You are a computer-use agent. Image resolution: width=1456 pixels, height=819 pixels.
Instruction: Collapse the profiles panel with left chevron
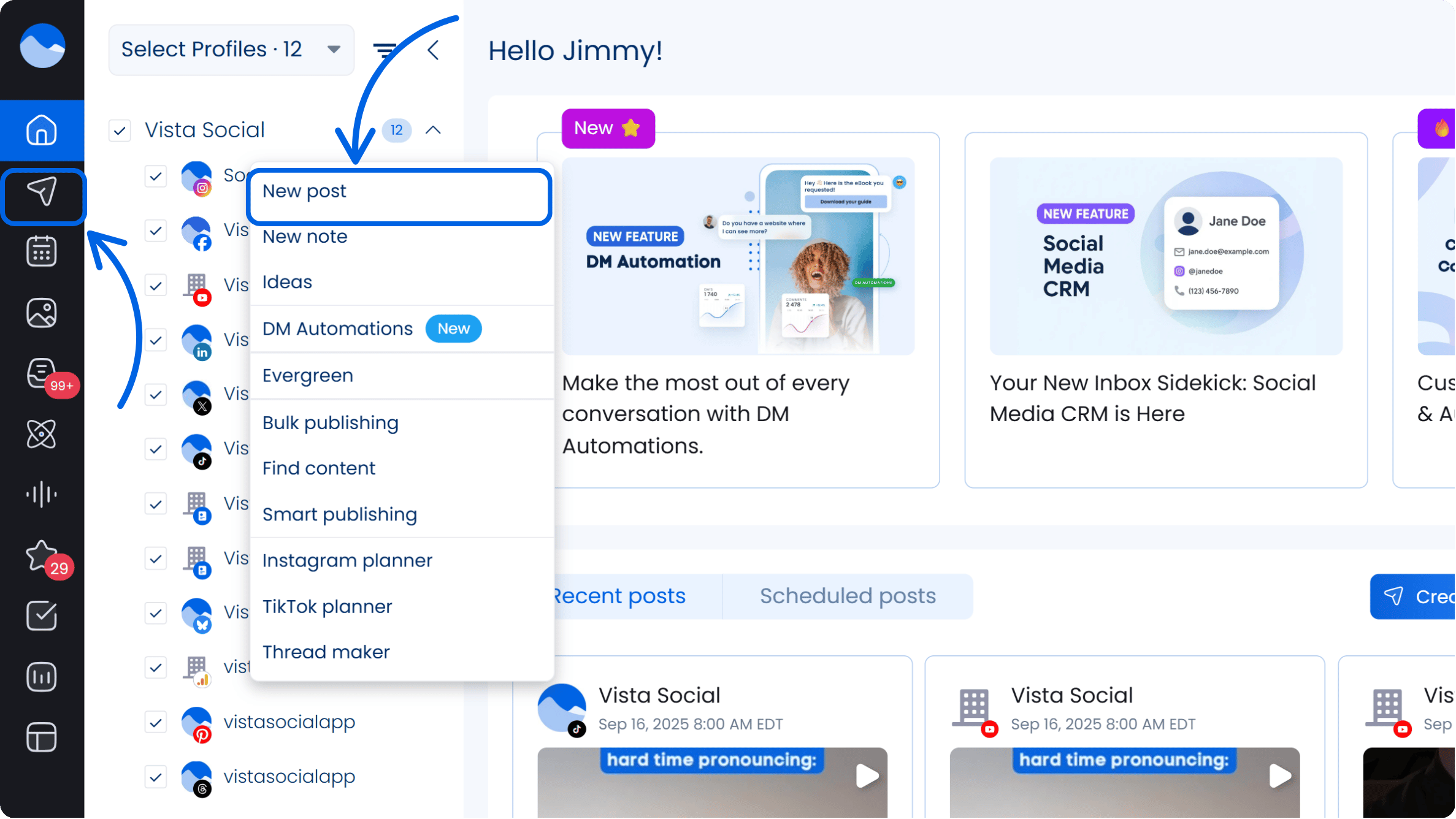[433, 50]
